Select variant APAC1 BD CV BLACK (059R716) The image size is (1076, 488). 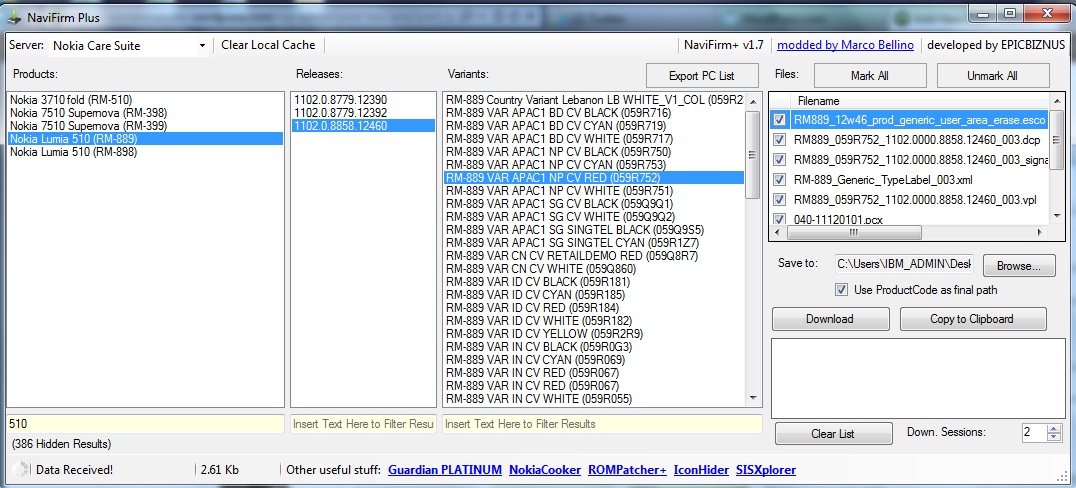(594, 113)
